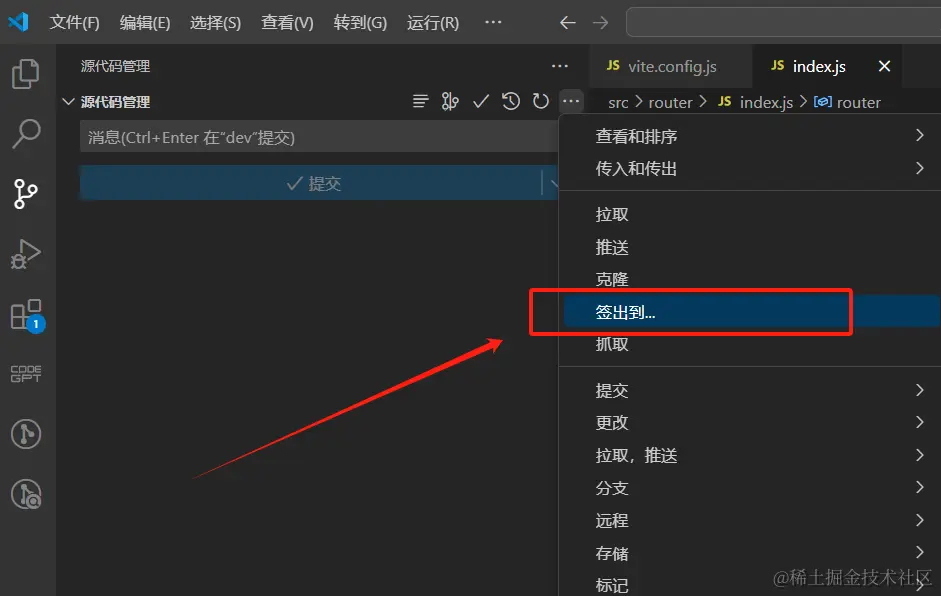Select 签出到... menu entry
This screenshot has height=596, width=941.
point(750,312)
